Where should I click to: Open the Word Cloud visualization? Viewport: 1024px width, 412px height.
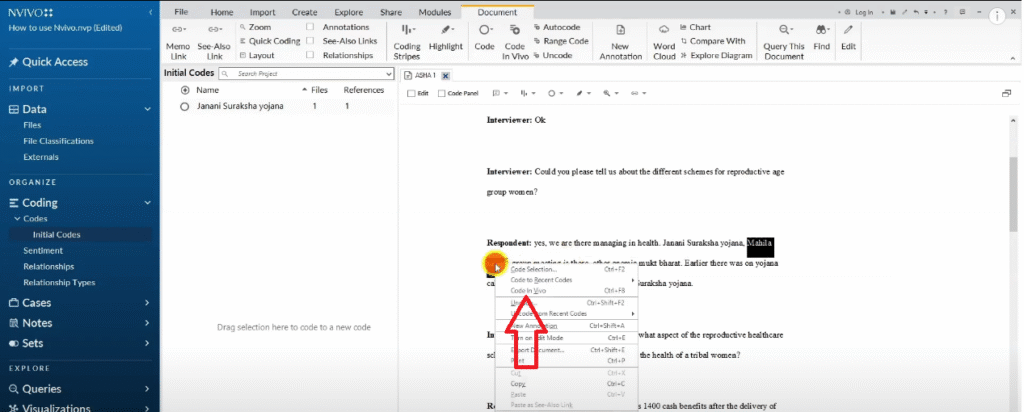coord(664,42)
